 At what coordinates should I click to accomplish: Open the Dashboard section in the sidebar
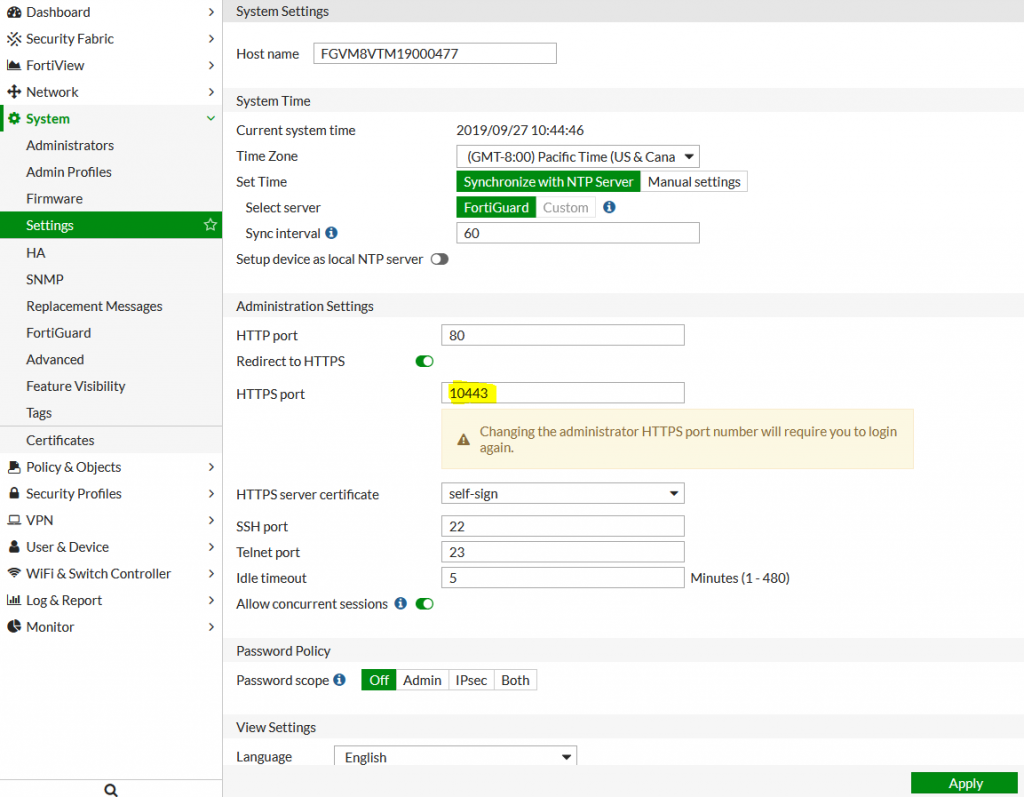(55, 14)
